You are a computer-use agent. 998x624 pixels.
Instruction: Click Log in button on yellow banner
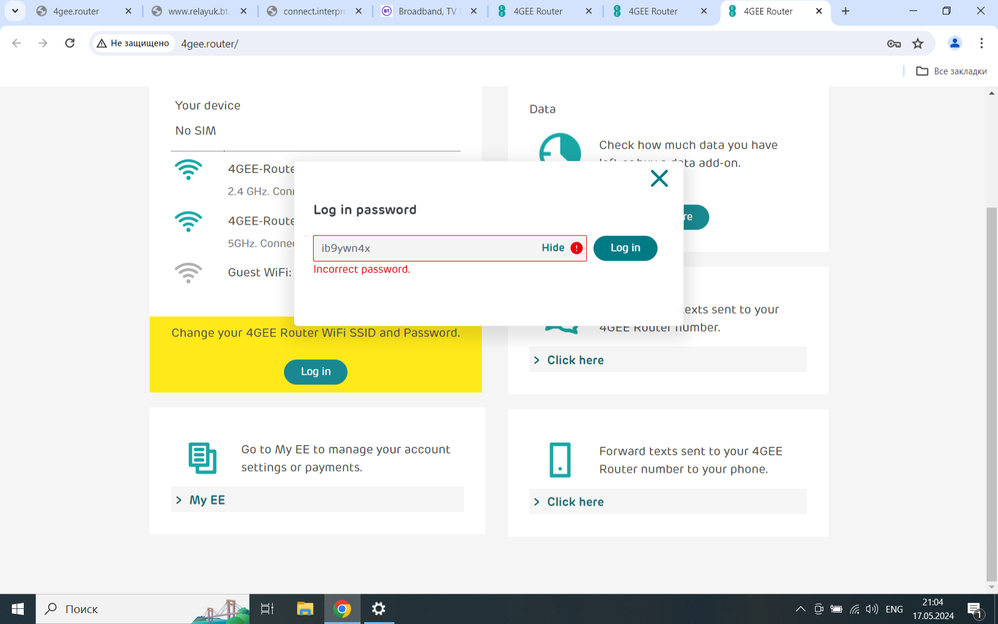point(315,371)
